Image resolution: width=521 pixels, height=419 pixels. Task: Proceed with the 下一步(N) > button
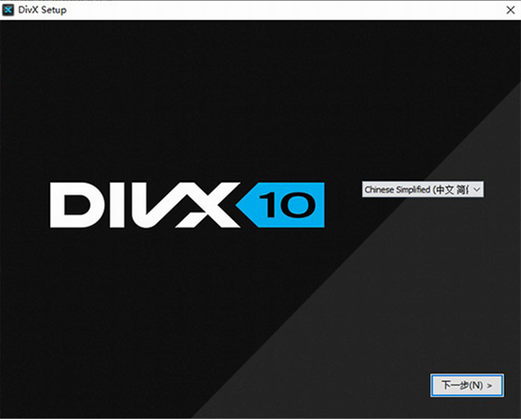coord(467,385)
